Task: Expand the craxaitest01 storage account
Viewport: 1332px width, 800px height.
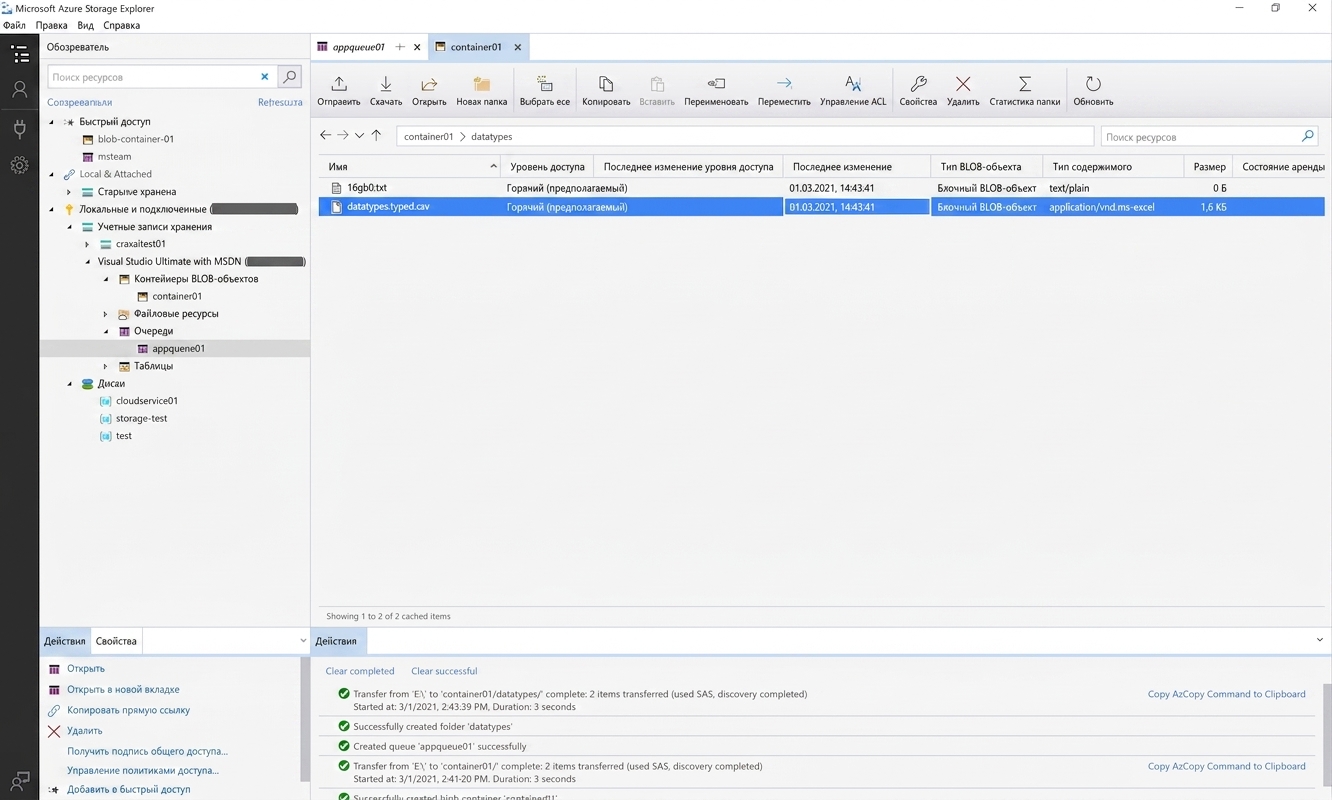Action: [87, 244]
